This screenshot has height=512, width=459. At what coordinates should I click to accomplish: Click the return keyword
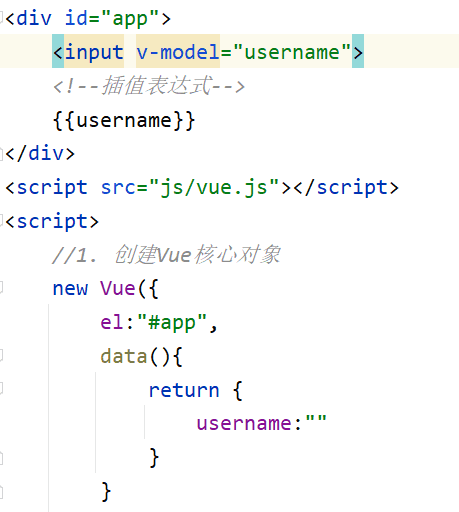click(184, 390)
